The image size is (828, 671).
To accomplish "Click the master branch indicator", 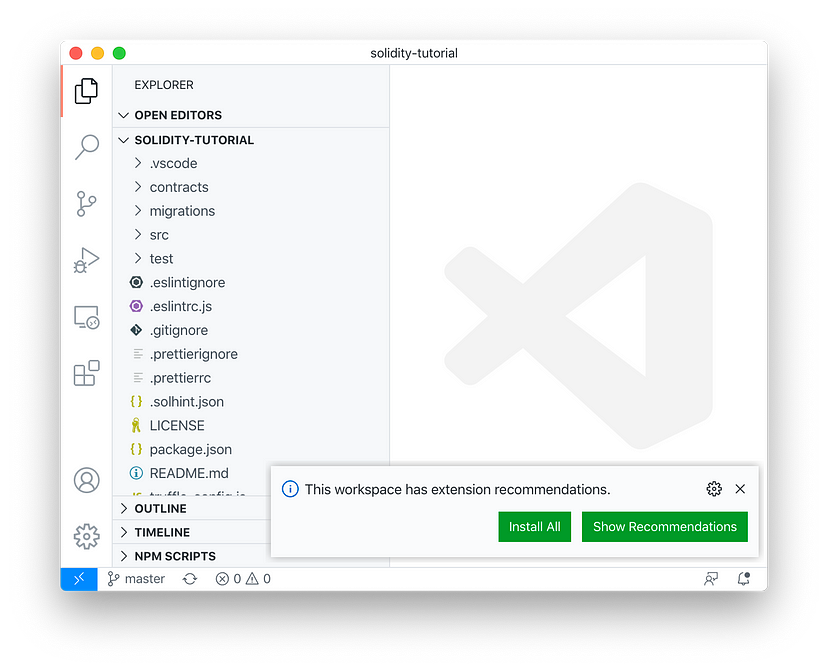I will click(x=136, y=579).
